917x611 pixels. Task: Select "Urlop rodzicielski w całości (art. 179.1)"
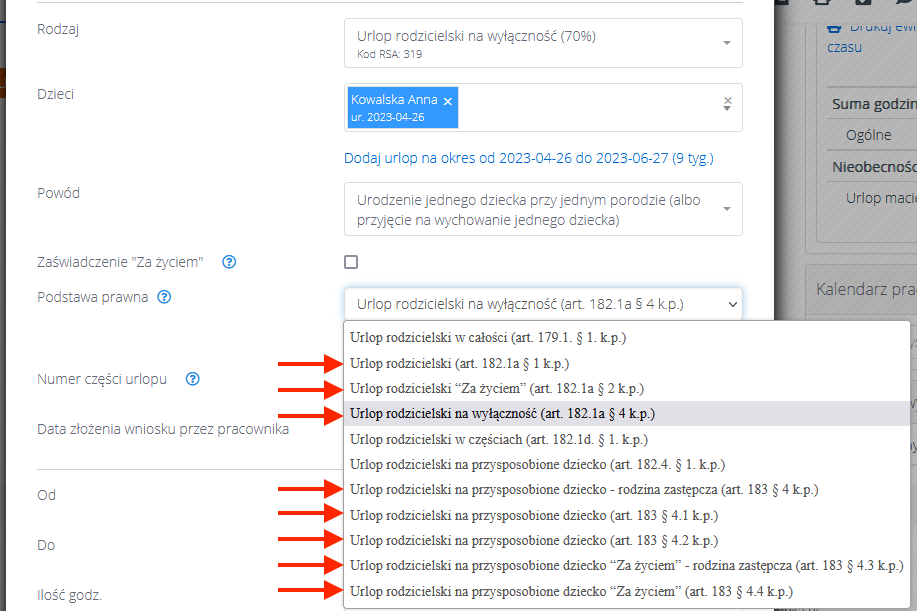488,338
